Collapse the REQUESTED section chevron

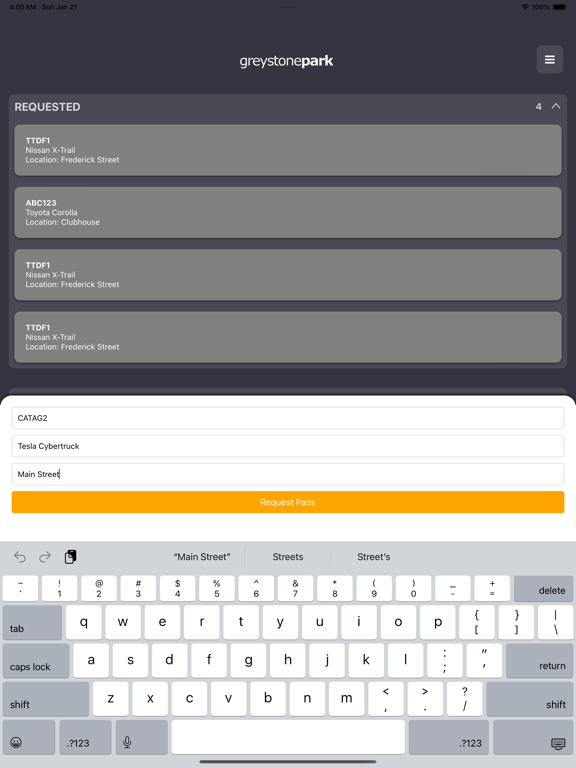pyautogui.click(x=556, y=106)
